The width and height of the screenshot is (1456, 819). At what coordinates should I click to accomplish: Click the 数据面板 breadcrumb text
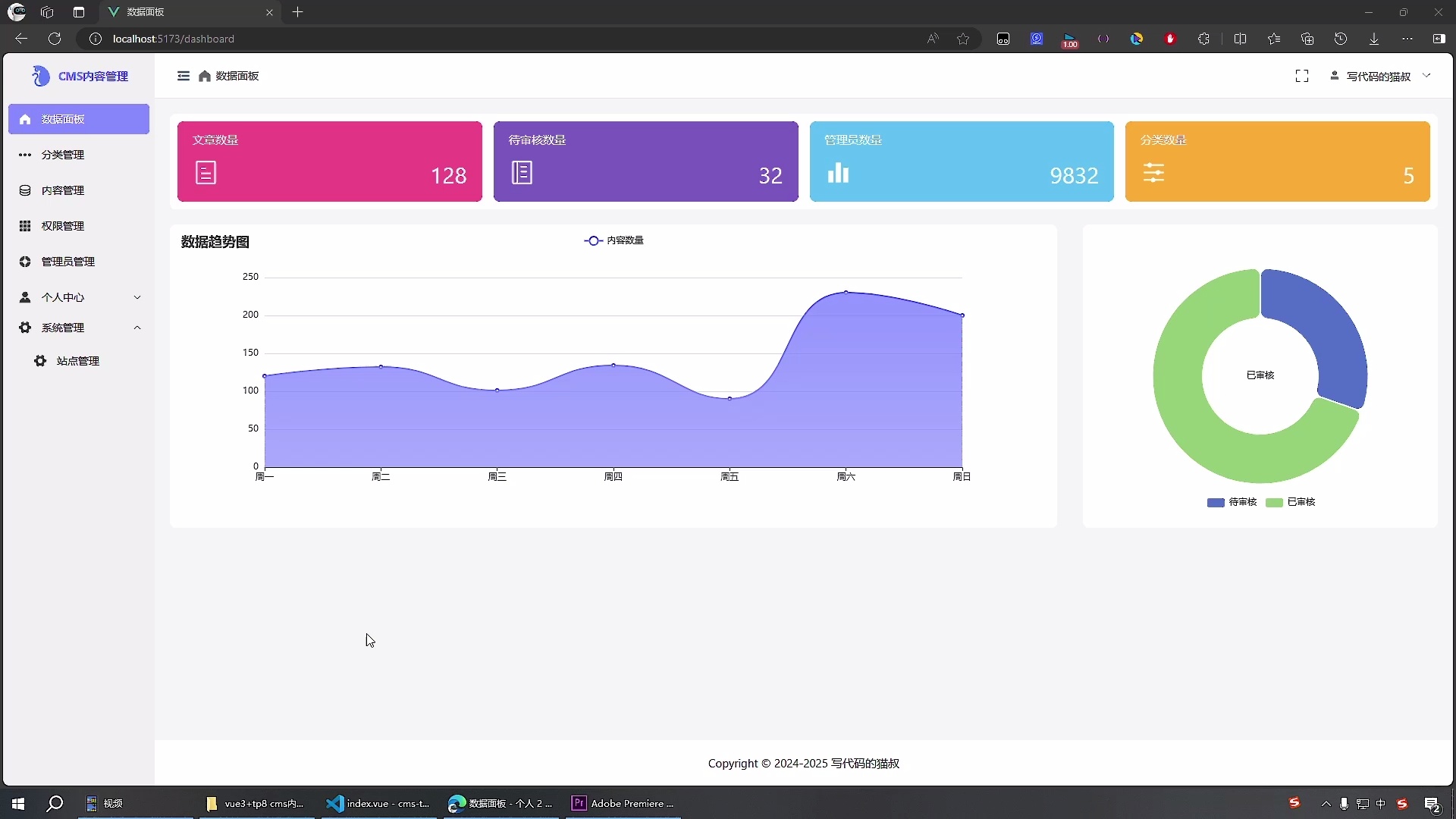(x=237, y=76)
